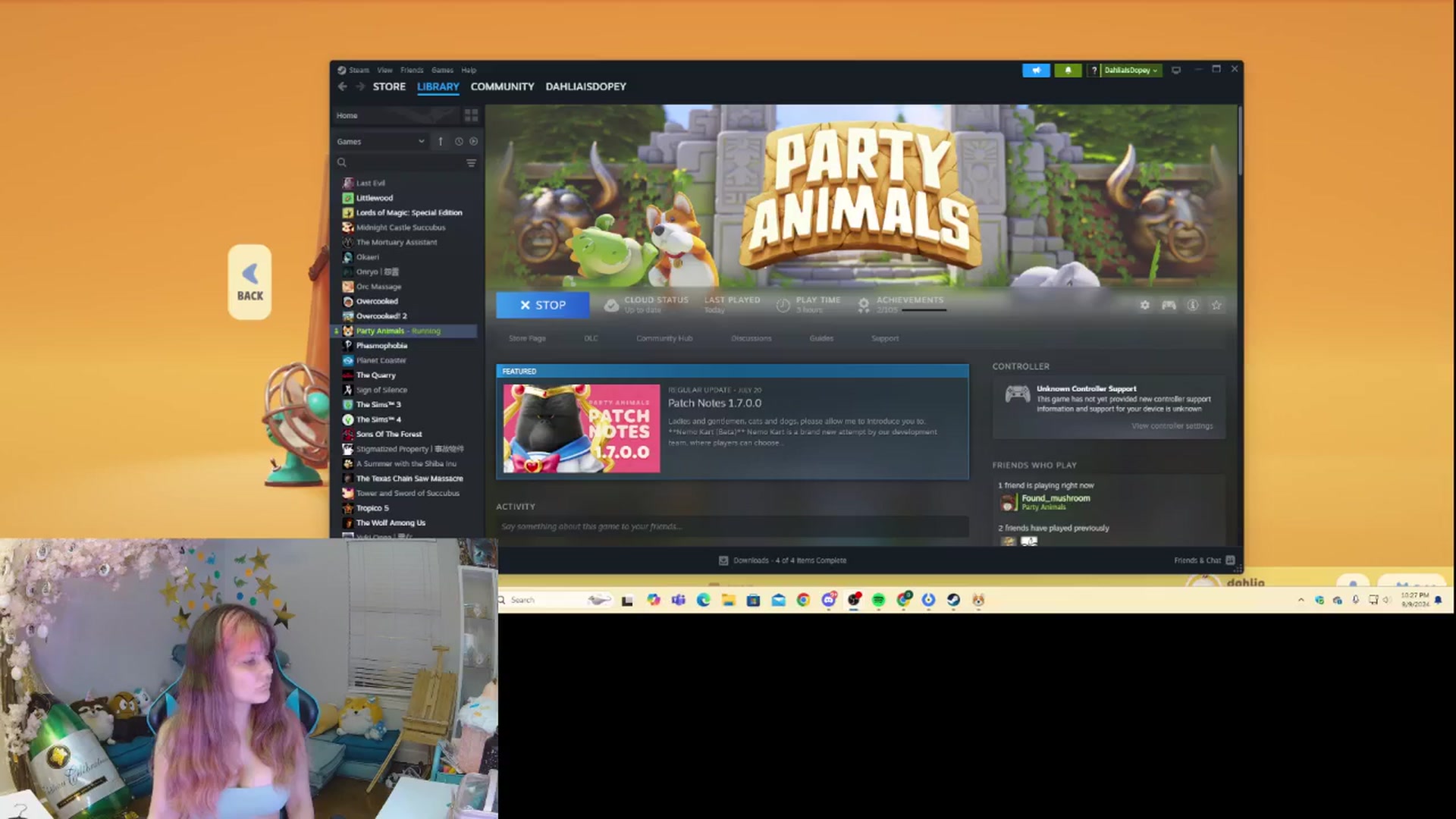
Task: Go to the COMMUNITY tab
Action: tap(502, 86)
